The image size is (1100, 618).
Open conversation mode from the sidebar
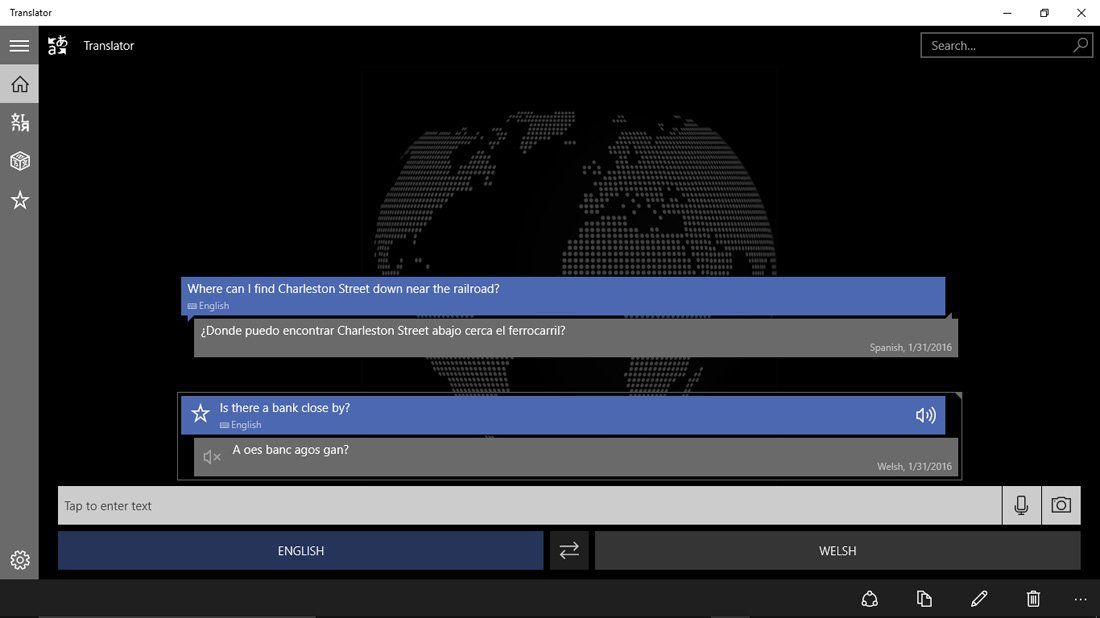pos(19,121)
